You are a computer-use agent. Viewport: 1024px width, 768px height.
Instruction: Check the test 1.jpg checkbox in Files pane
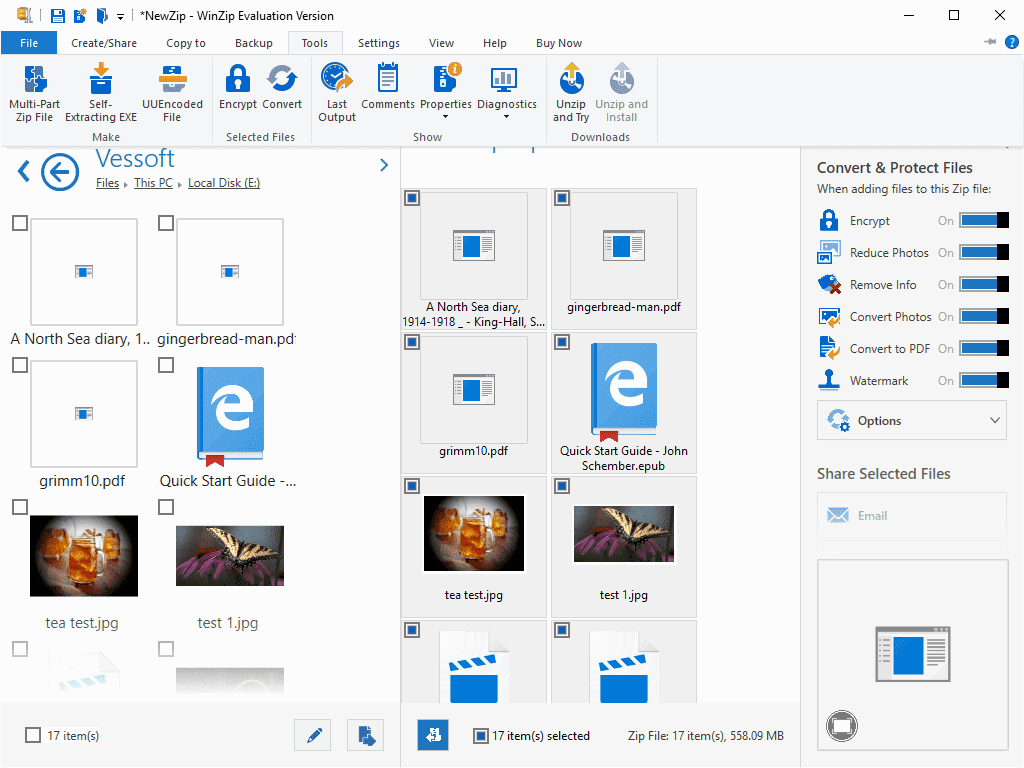pyautogui.click(x=166, y=507)
